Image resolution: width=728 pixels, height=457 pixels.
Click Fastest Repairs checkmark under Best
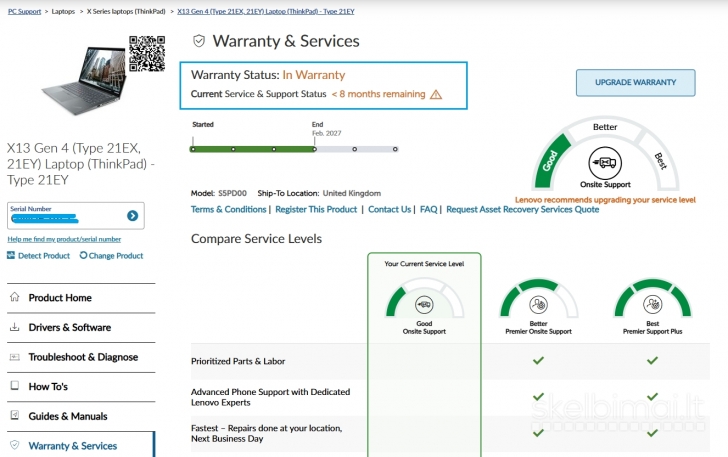652,433
